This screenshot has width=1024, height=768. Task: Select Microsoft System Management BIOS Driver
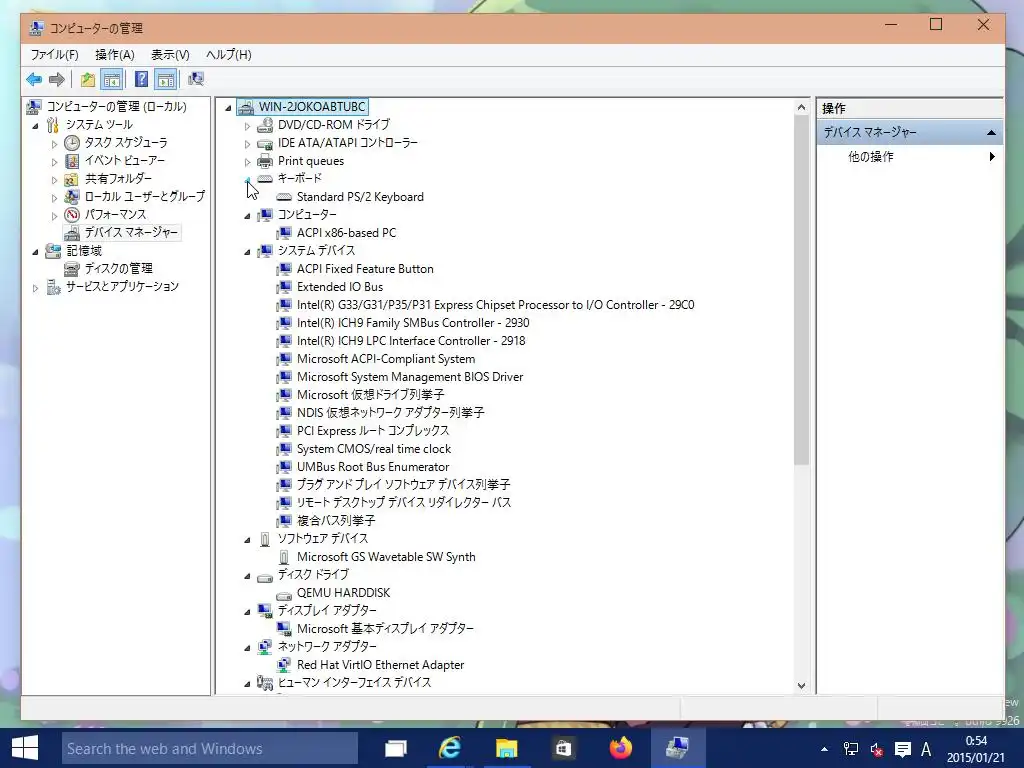click(x=409, y=377)
